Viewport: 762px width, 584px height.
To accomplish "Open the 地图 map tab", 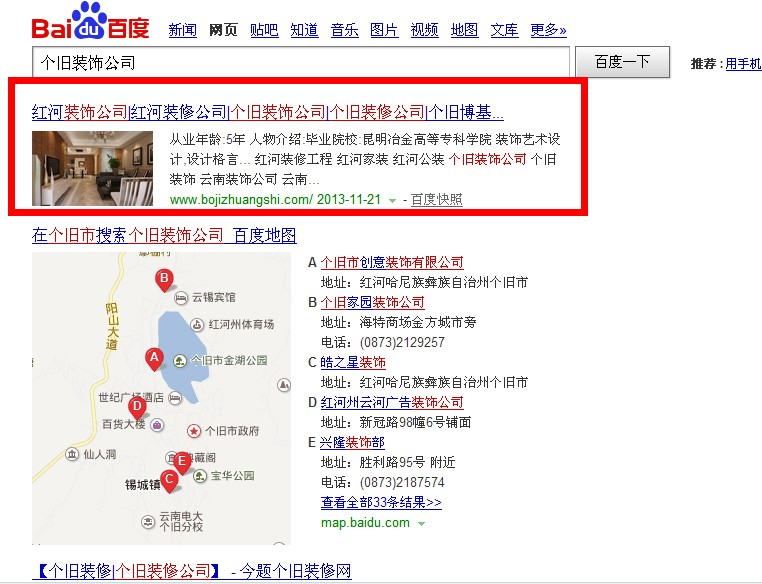I will pos(464,30).
